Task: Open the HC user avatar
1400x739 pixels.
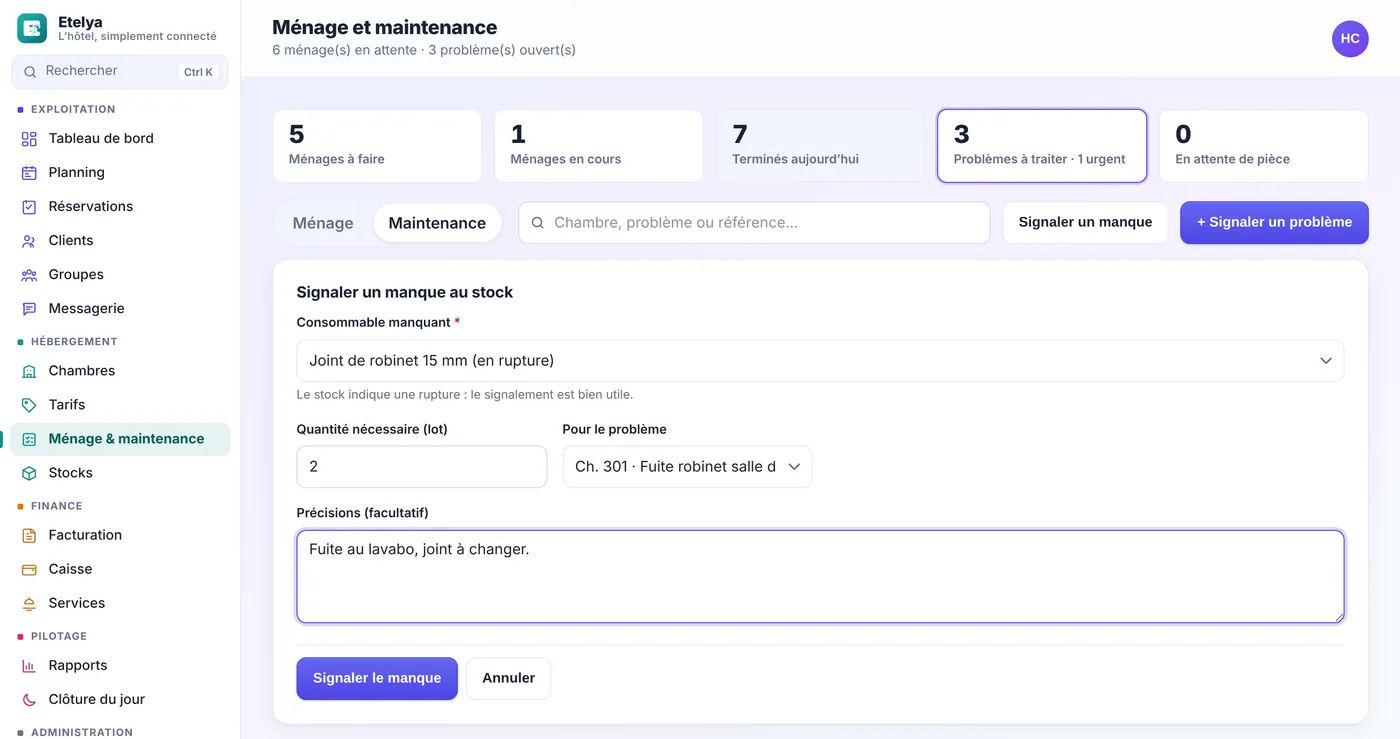Action: [x=1350, y=39]
